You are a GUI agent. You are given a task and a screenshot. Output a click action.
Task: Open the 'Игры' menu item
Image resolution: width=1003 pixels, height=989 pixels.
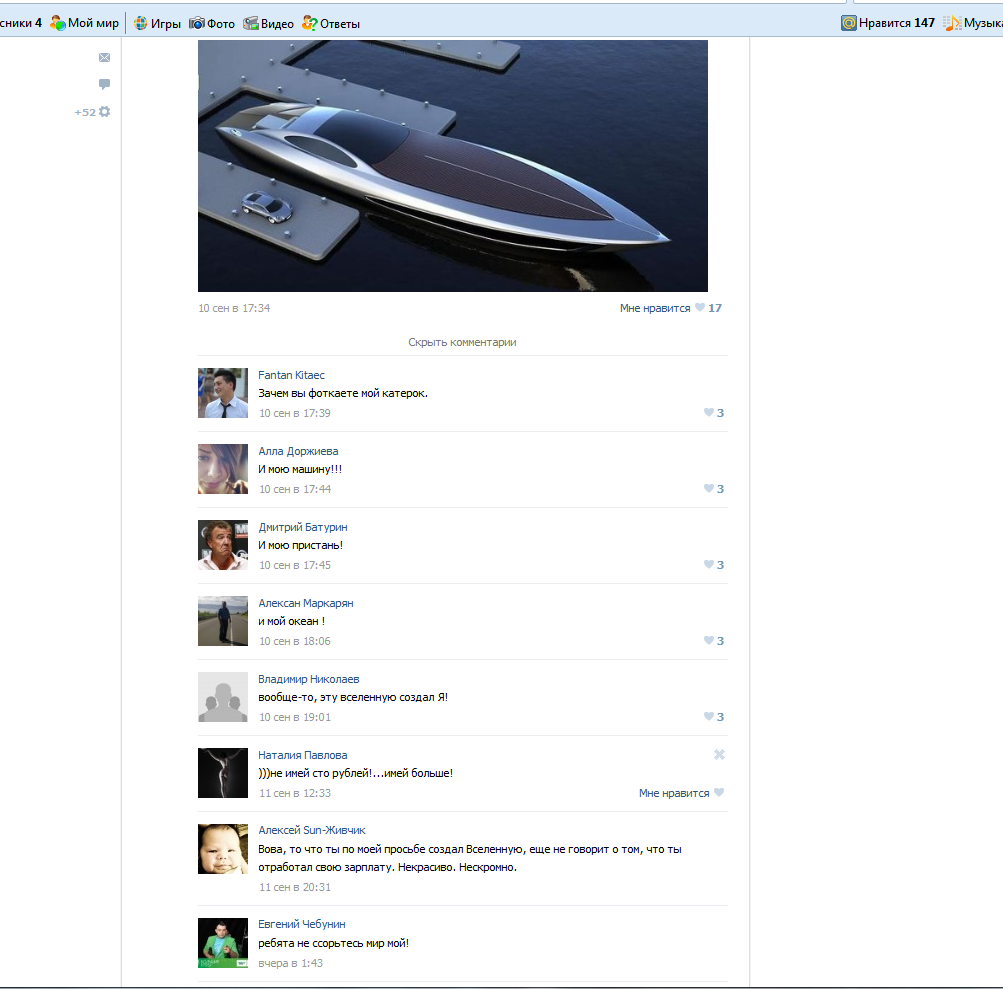pyautogui.click(x=157, y=23)
